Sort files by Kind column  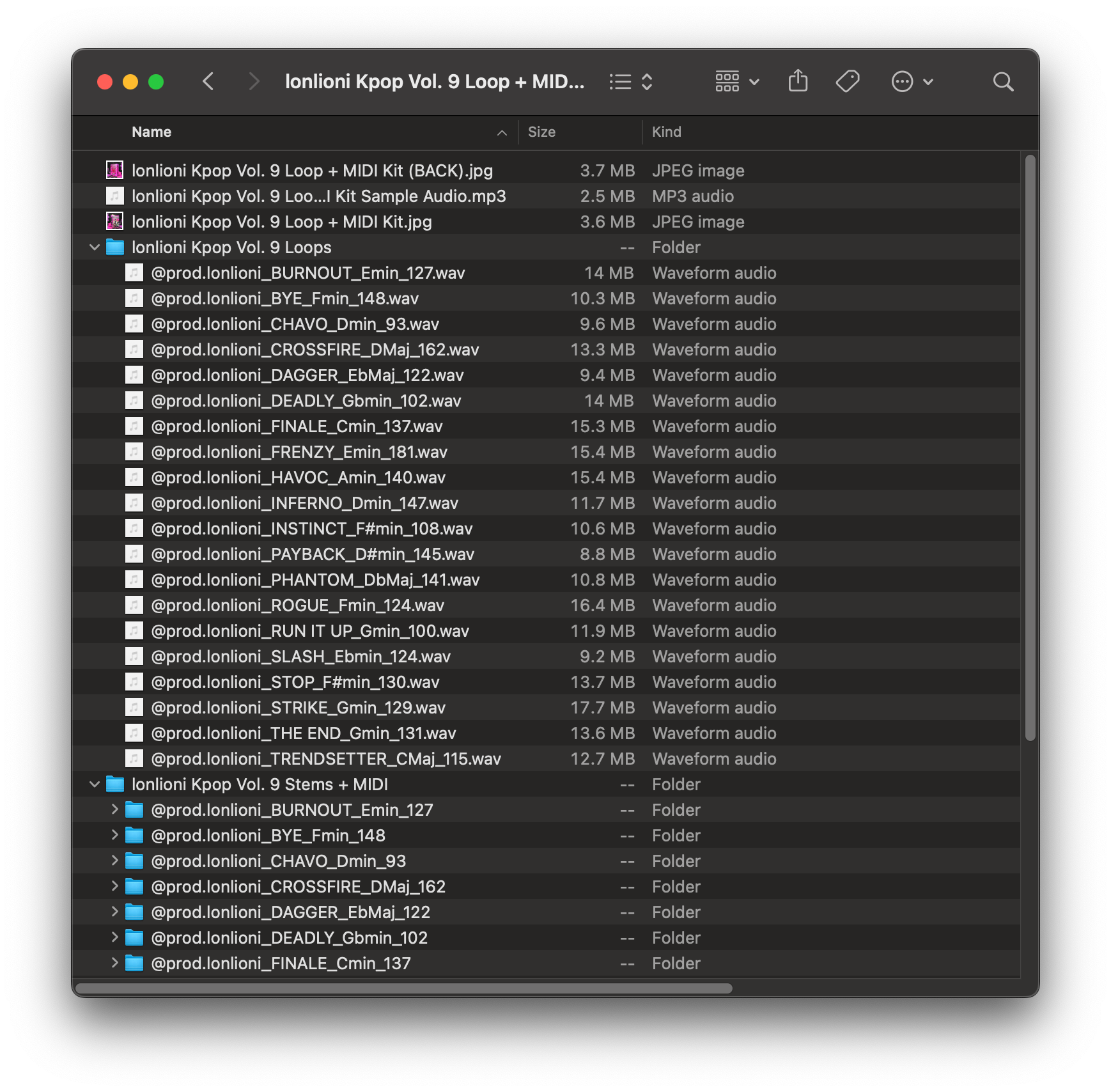tap(666, 132)
